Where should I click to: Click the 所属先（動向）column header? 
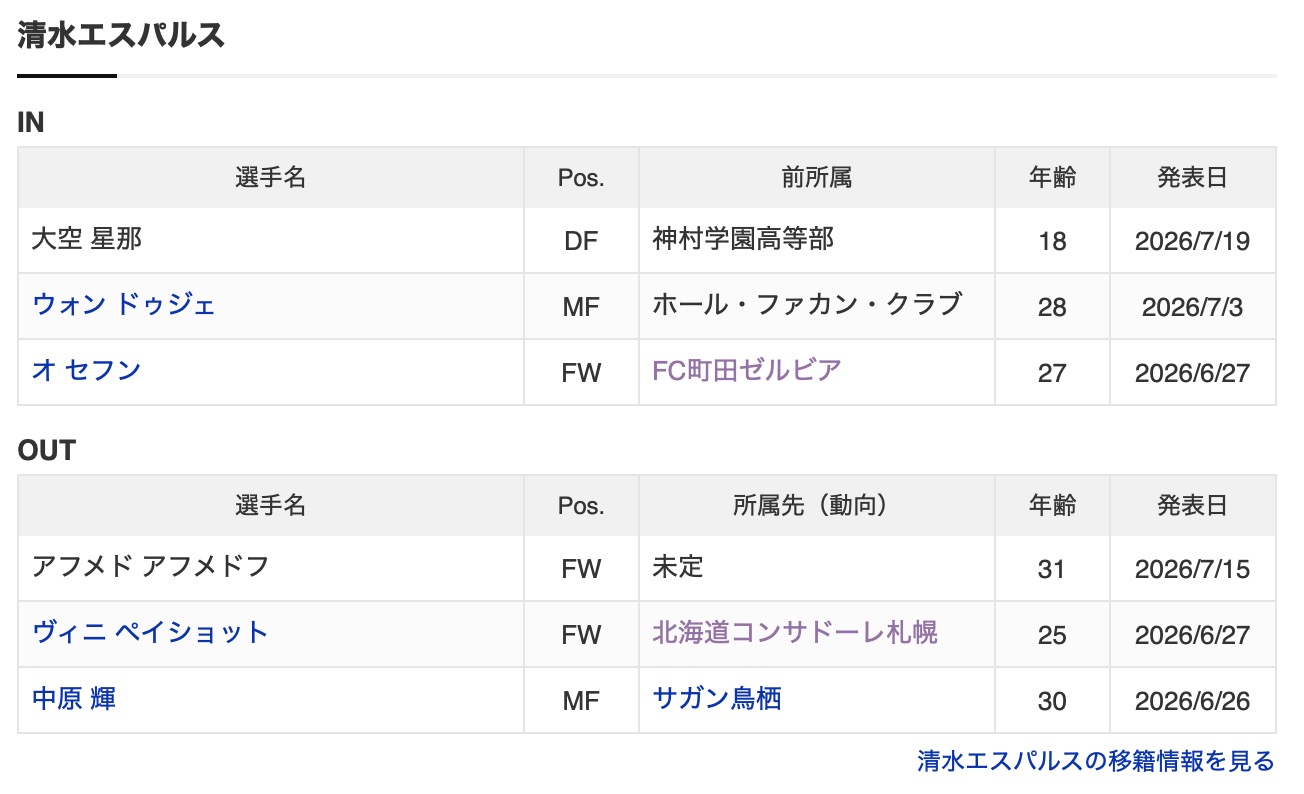coord(817,506)
